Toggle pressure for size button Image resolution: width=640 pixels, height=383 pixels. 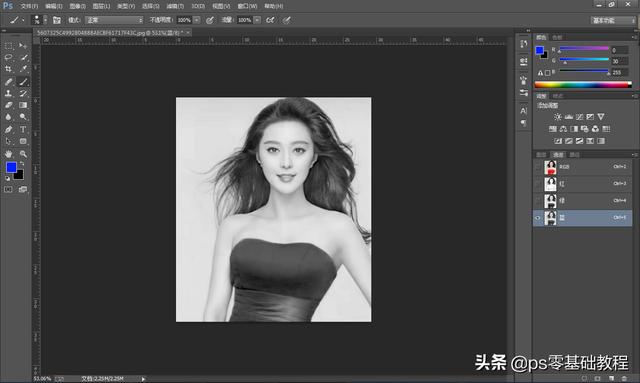coord(287,20)
